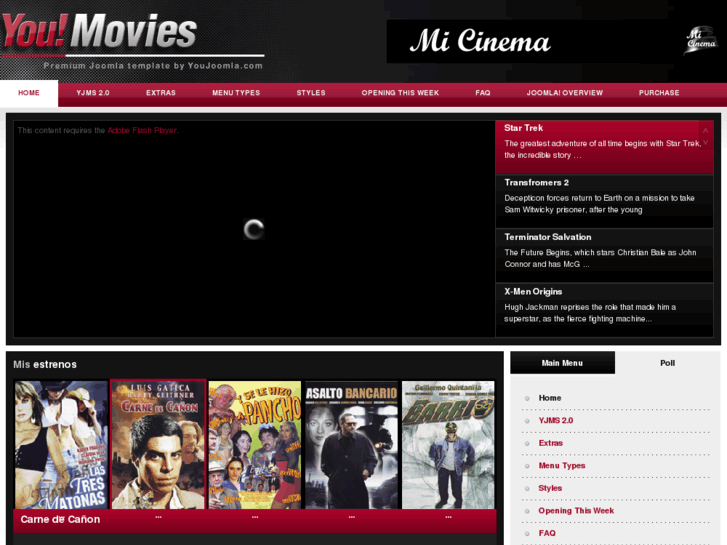This screenshot has width=727, height=545.
Task: Open Home in the Main Menu sidebar
Action: pos(549,398)
